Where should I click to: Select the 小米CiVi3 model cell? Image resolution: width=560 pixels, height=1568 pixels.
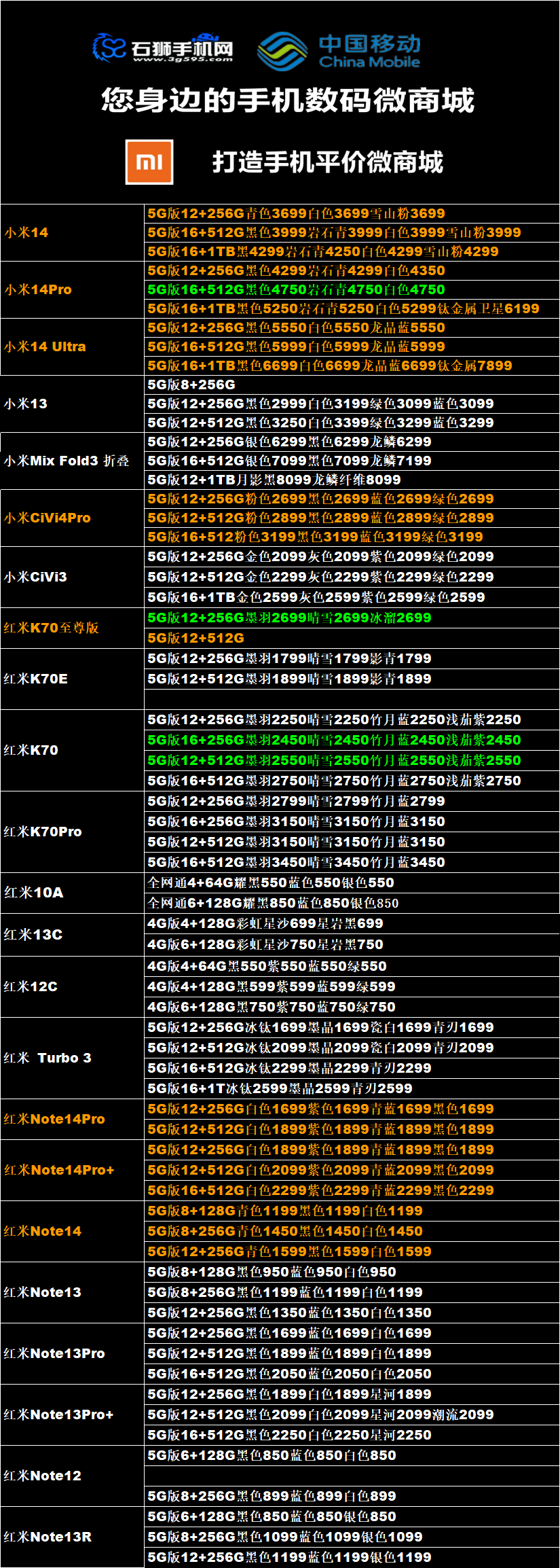73,577
